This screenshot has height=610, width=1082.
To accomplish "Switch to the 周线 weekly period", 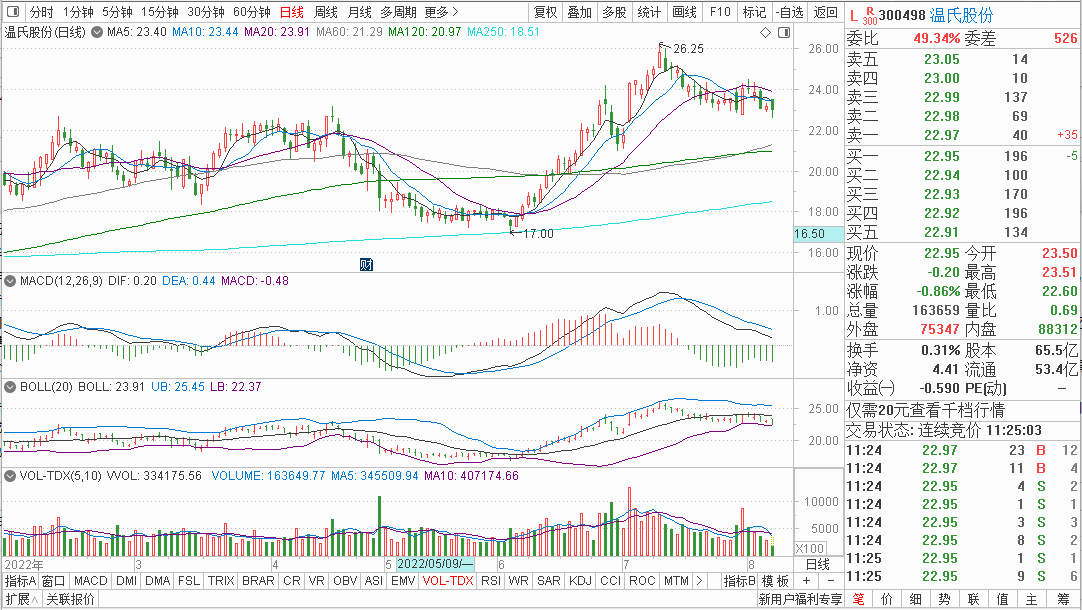I will [326, 12].
